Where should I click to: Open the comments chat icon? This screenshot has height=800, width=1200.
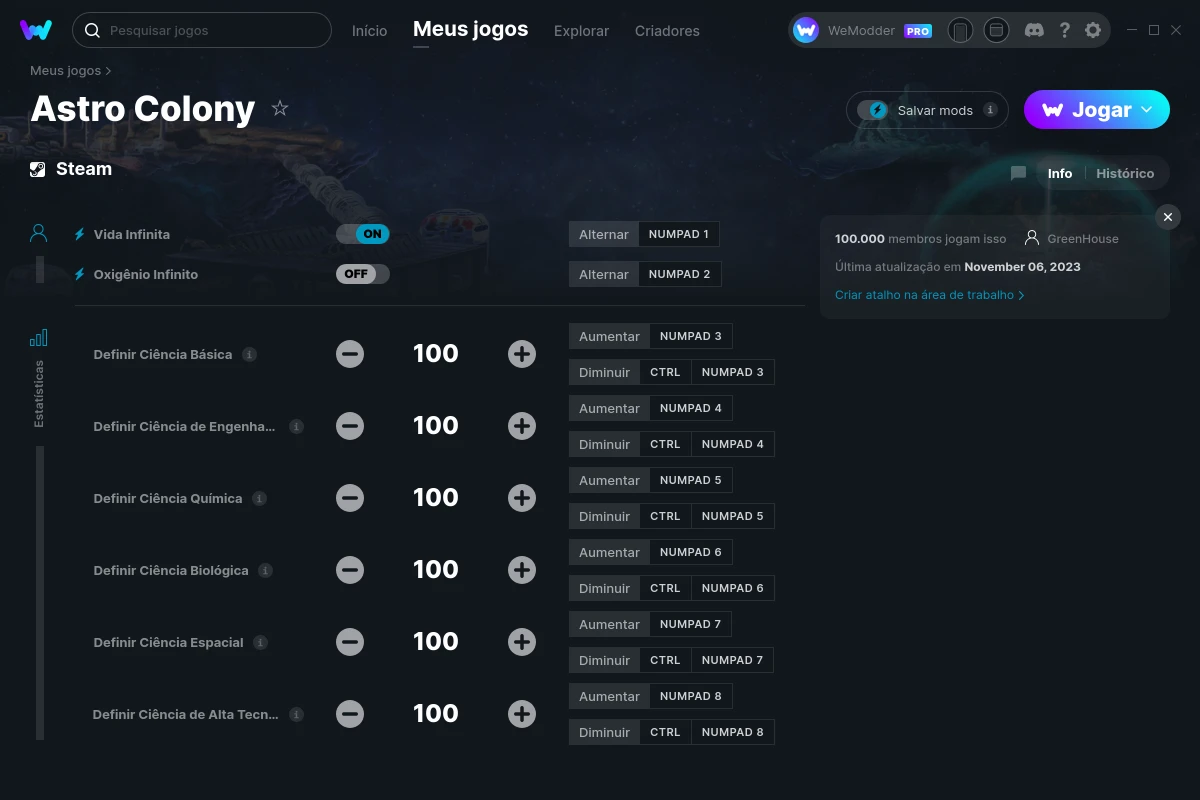tap(1018, 173)
